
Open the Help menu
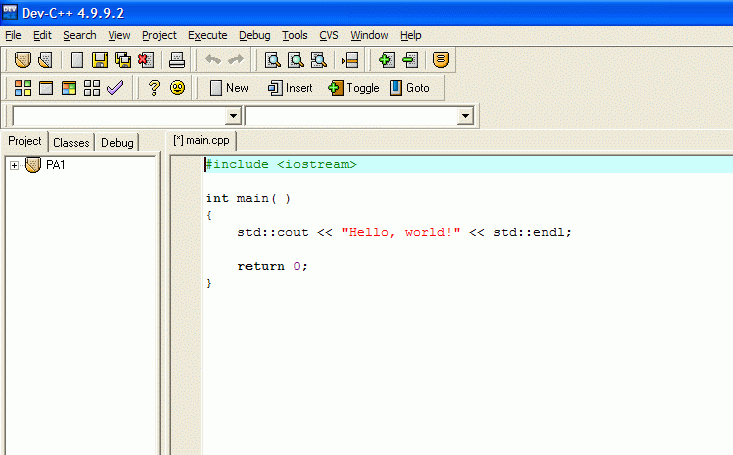[x=410, y=35]
